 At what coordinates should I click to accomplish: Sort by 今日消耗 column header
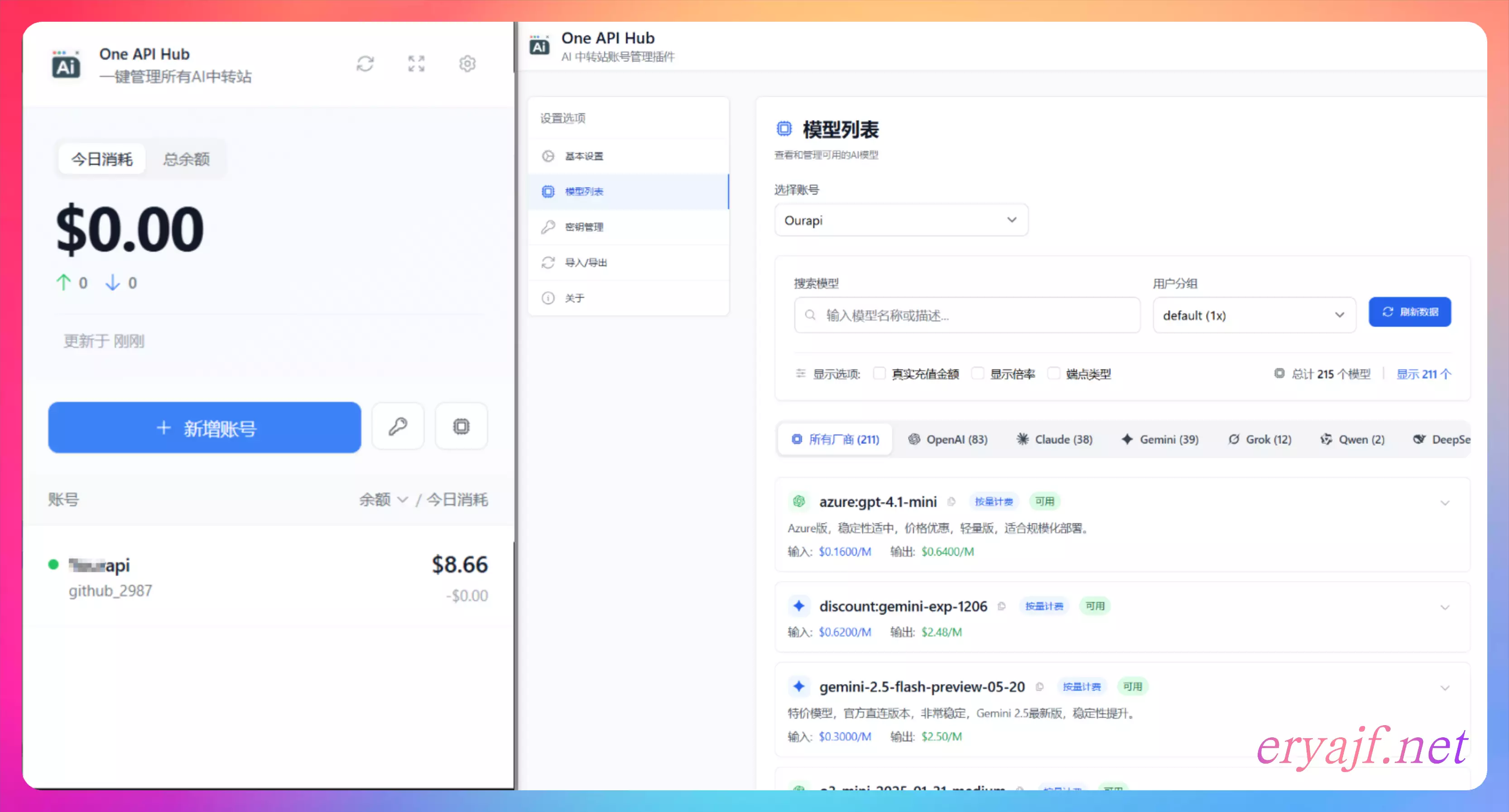(x=457, y=499)
